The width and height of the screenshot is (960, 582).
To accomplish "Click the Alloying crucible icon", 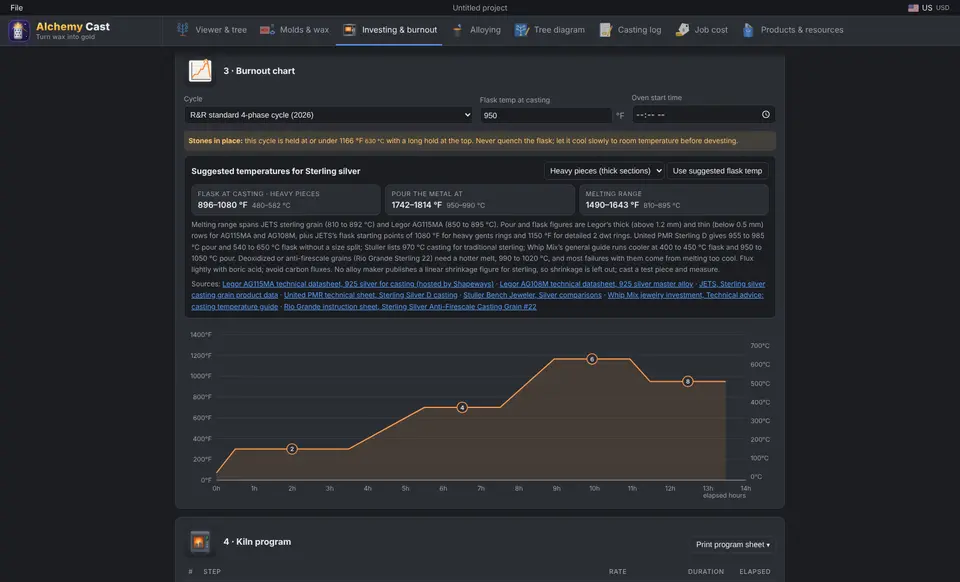I will click(457, 29).
